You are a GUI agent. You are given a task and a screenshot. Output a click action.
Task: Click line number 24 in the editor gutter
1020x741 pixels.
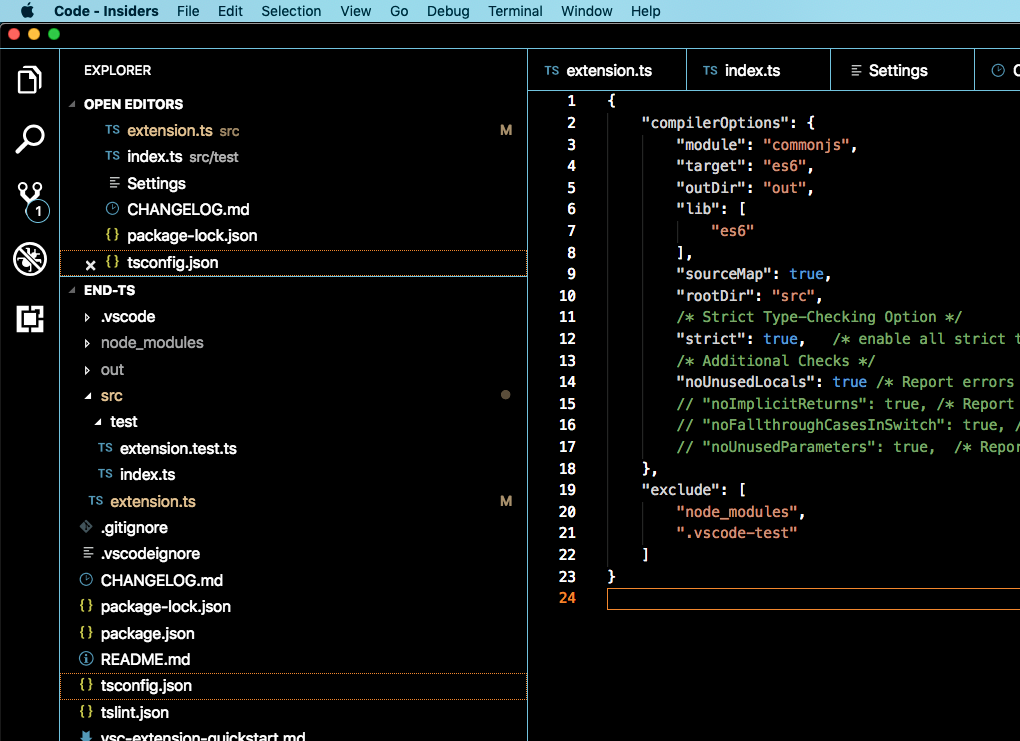point(567,598)
